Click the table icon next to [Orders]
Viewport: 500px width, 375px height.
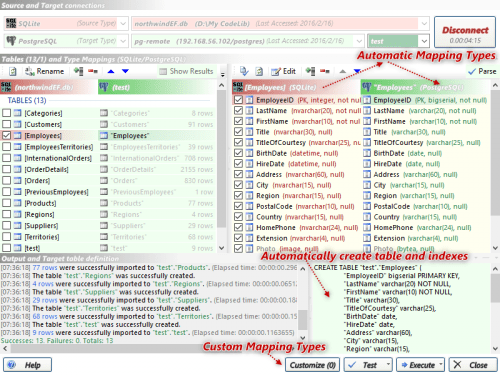pyautogui.click(x=18, y=180)
